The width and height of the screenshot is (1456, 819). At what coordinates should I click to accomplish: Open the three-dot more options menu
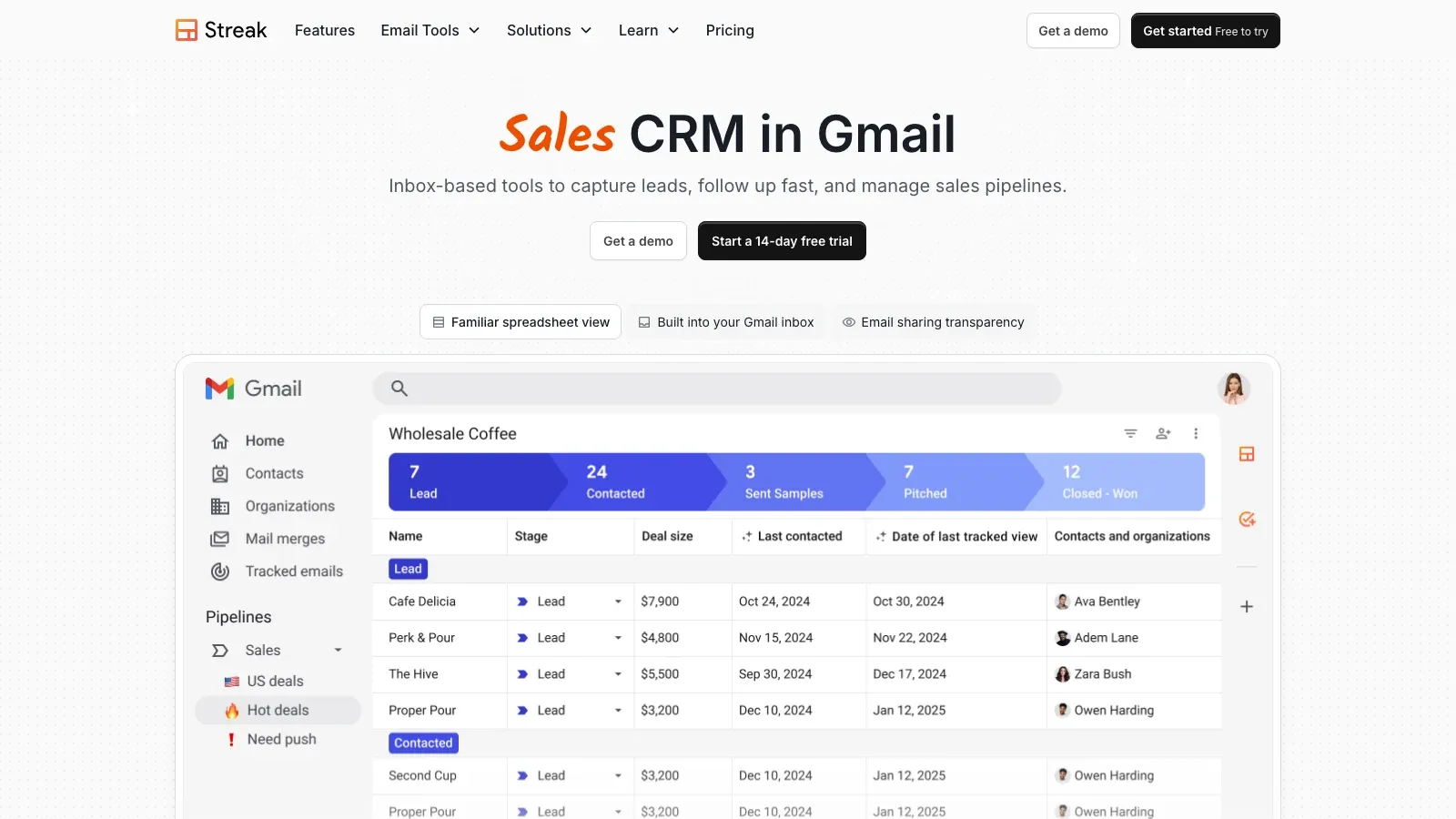click(1196, 434)
